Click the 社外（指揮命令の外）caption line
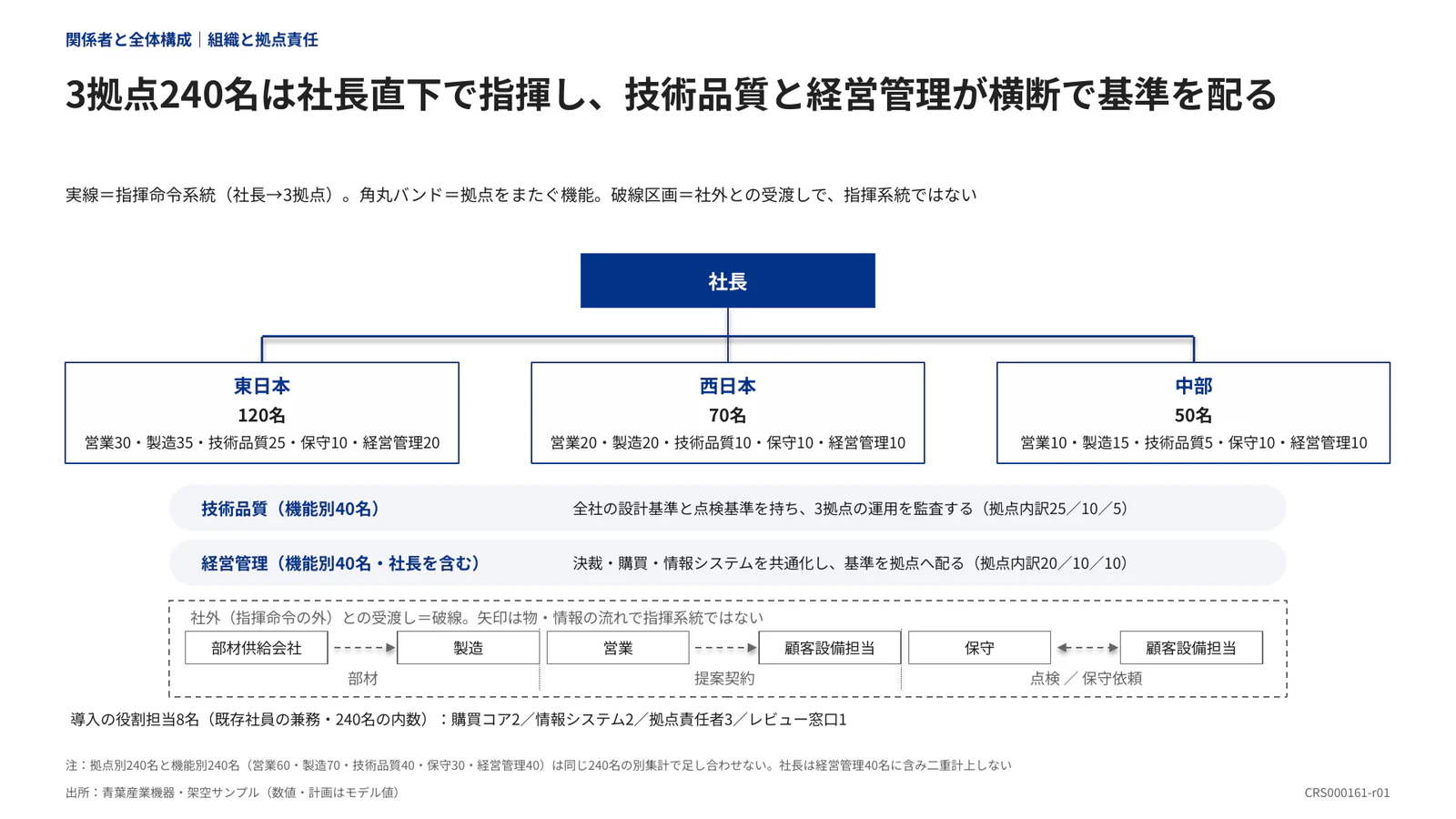The width and height of the screenshot is (1456, 819). (x=477, y=618)
